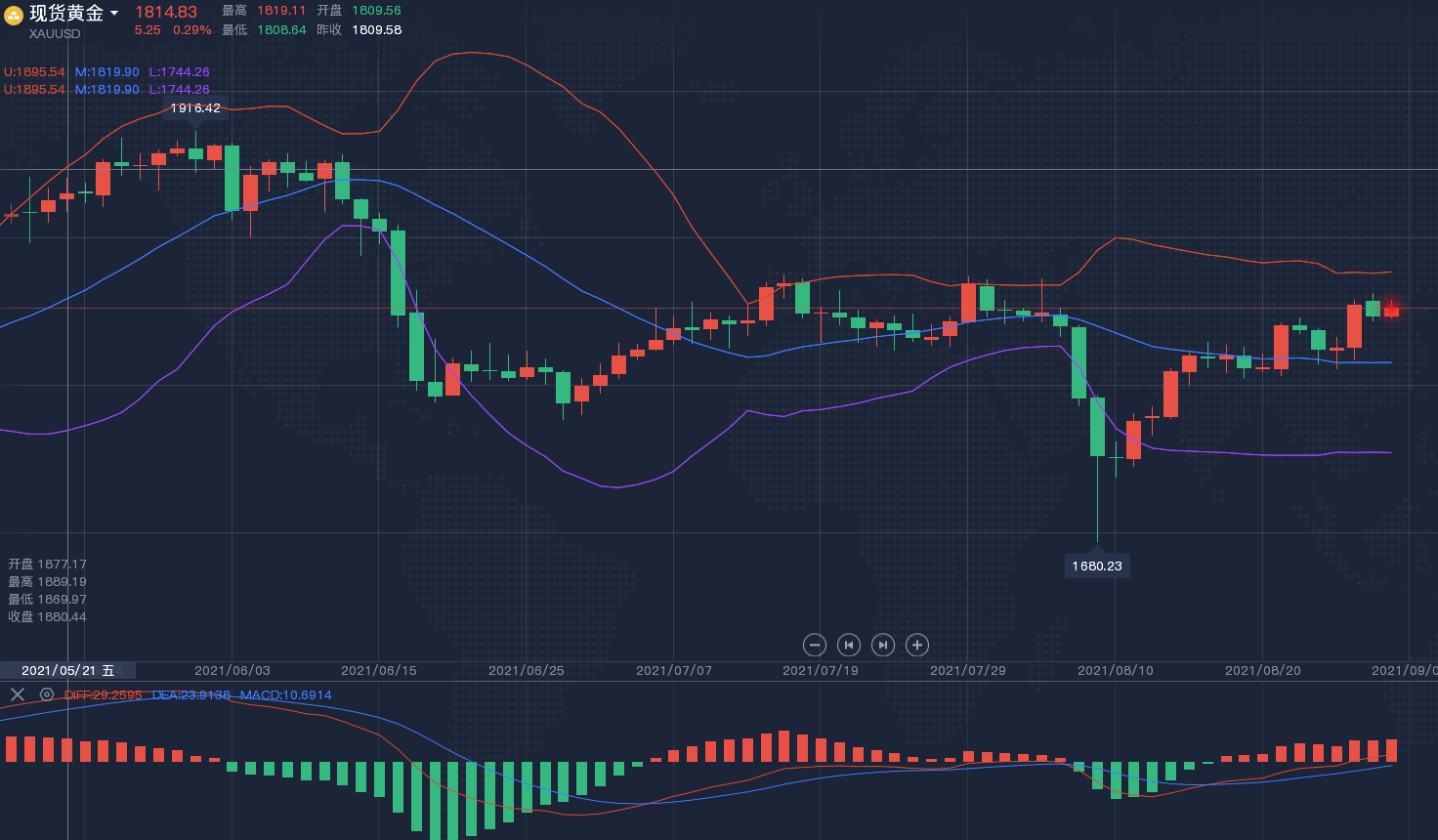Viewport: 1438px width, 840px height.
Task: Click the 1916.42 high price label
Action: (x=195, y=108)
